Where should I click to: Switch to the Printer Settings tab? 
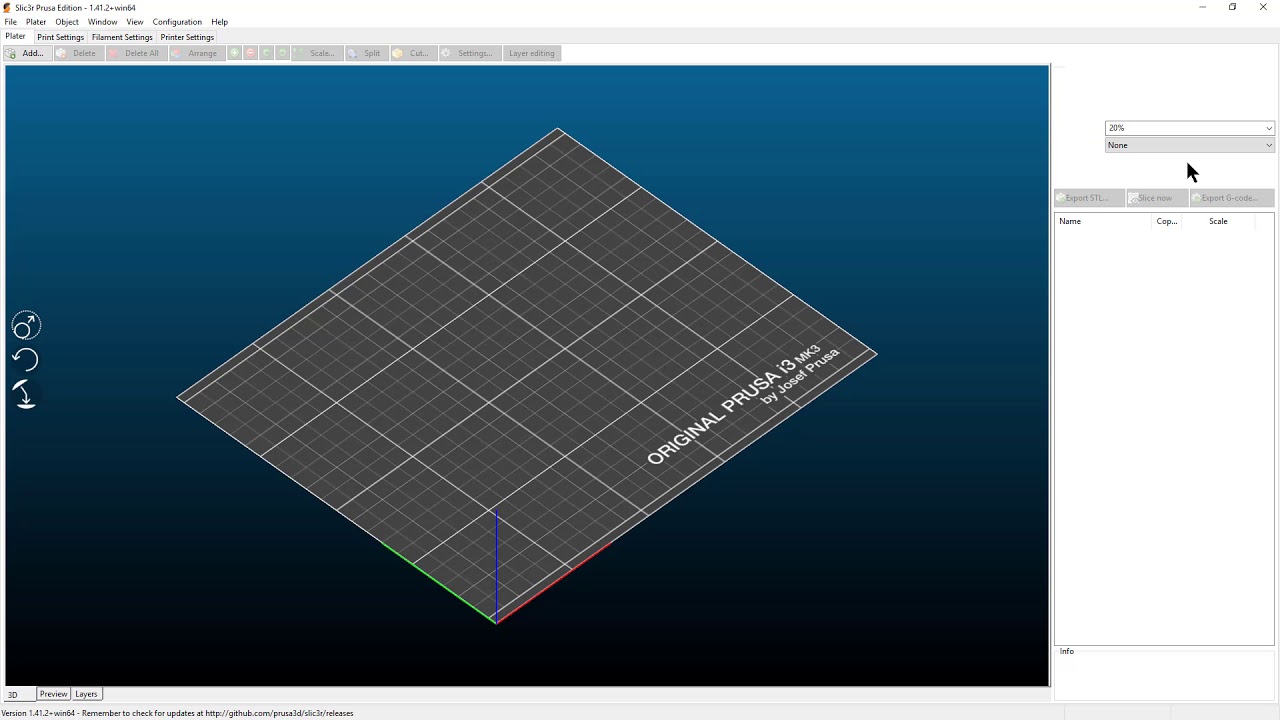point(187,37)
